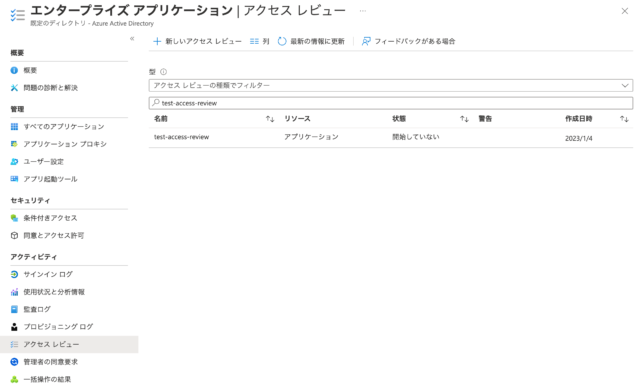Click フィードバックがある場合 button

click(x=409, y=41)
